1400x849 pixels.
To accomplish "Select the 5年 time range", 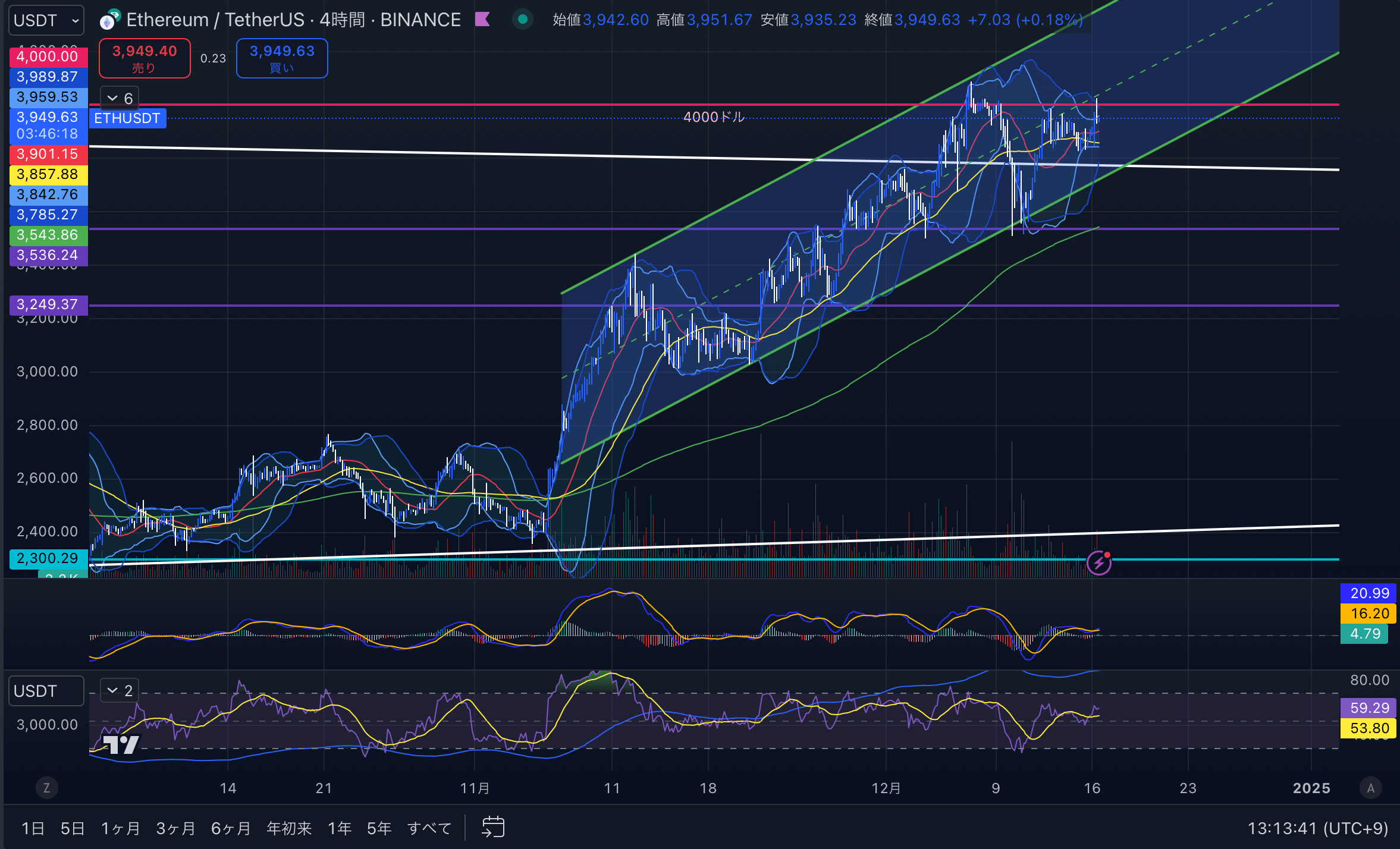I will pos(379,828).
